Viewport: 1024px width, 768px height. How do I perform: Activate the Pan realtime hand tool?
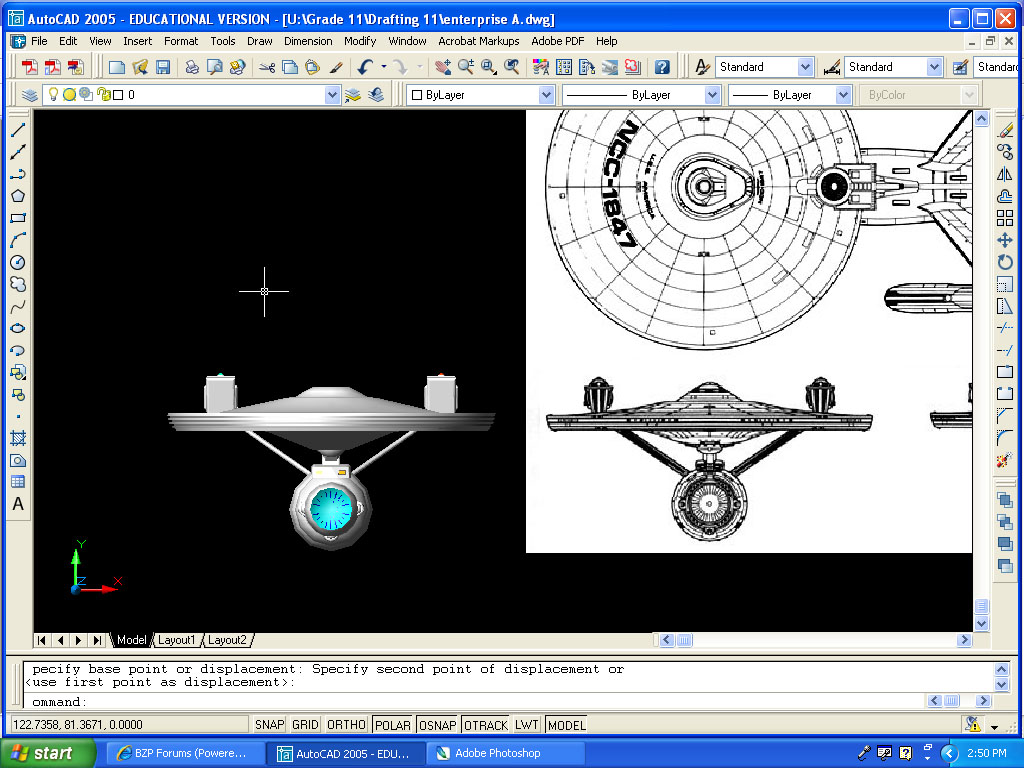(x=443, y=67)
